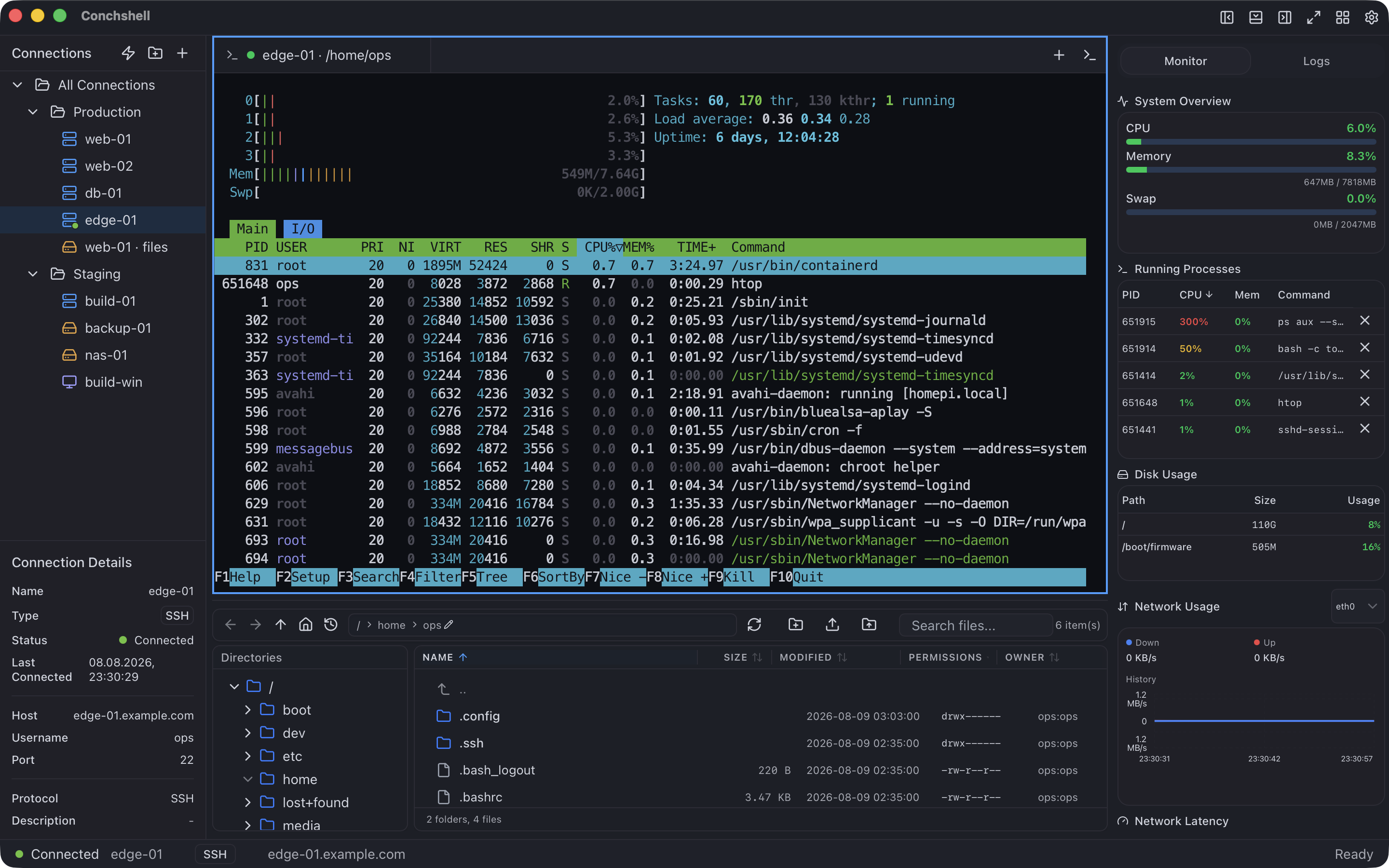Switch to Monitor tab
Image resolution: width=1389 pixels, height=868 pixels.
1185,61
